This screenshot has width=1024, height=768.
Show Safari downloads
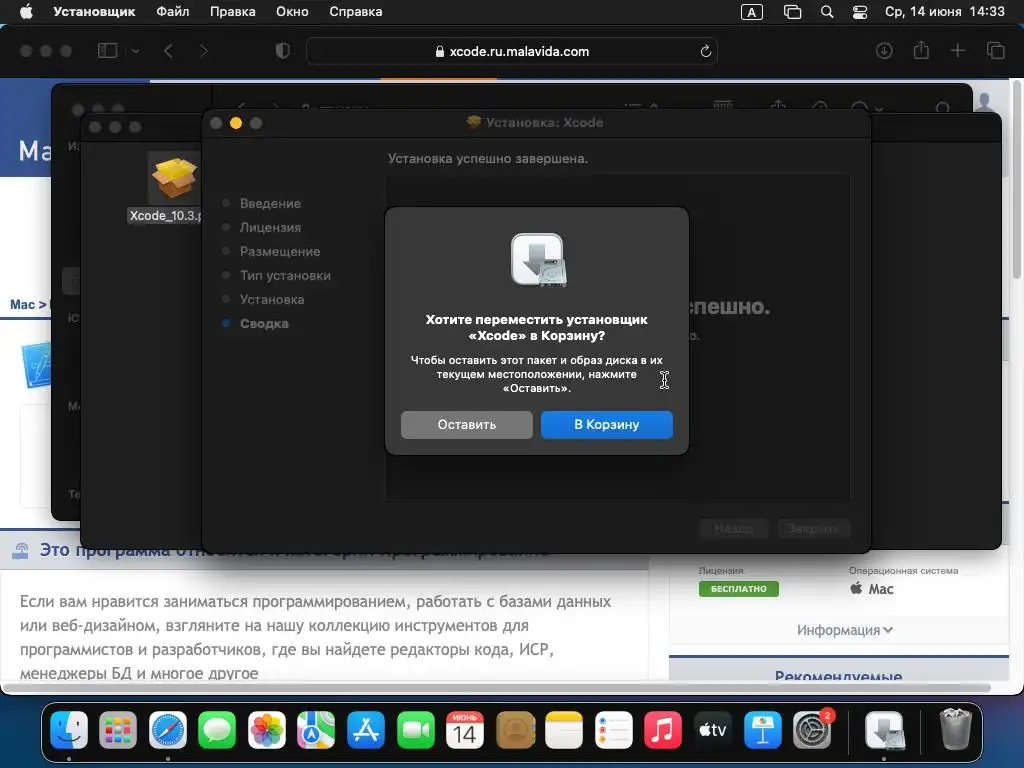(x=884, y=51)
